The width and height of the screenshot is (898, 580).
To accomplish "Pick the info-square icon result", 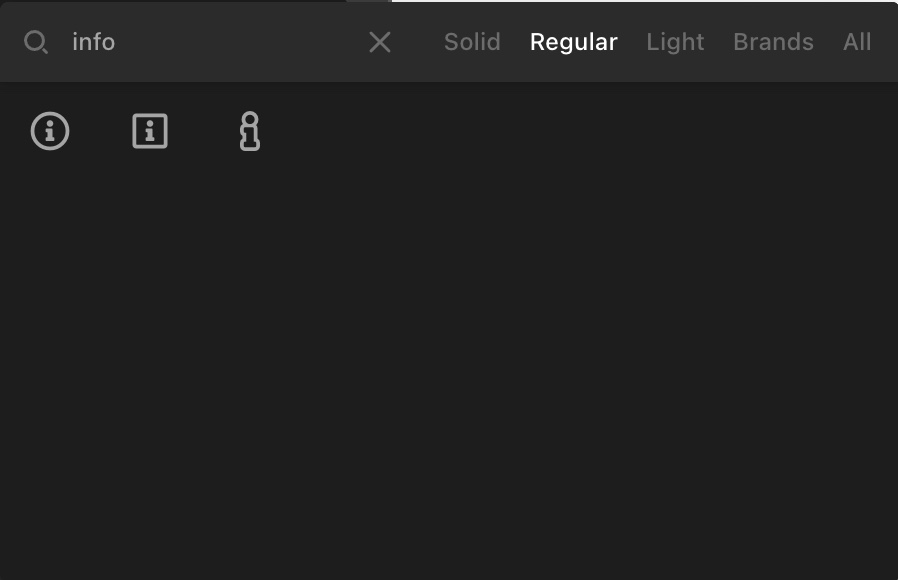I will [150, 131].
